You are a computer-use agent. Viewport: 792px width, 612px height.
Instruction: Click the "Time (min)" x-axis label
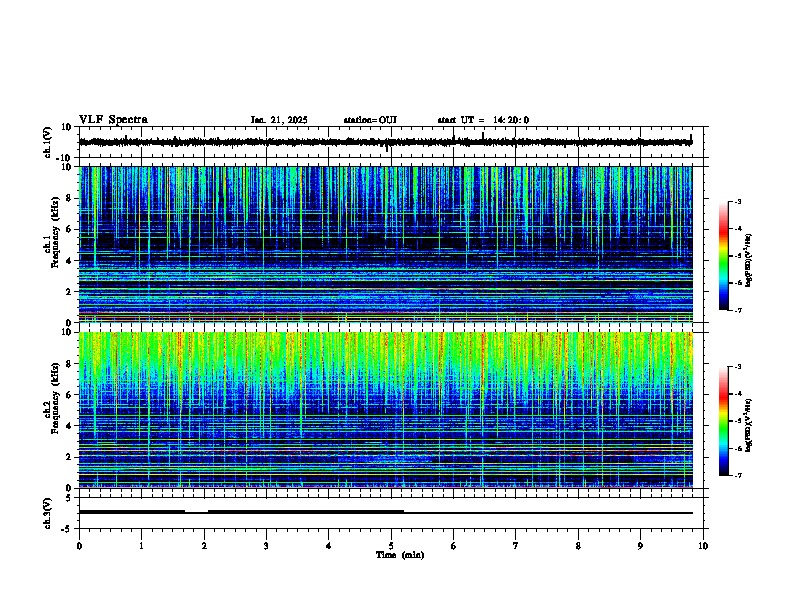tap(400, 555)
